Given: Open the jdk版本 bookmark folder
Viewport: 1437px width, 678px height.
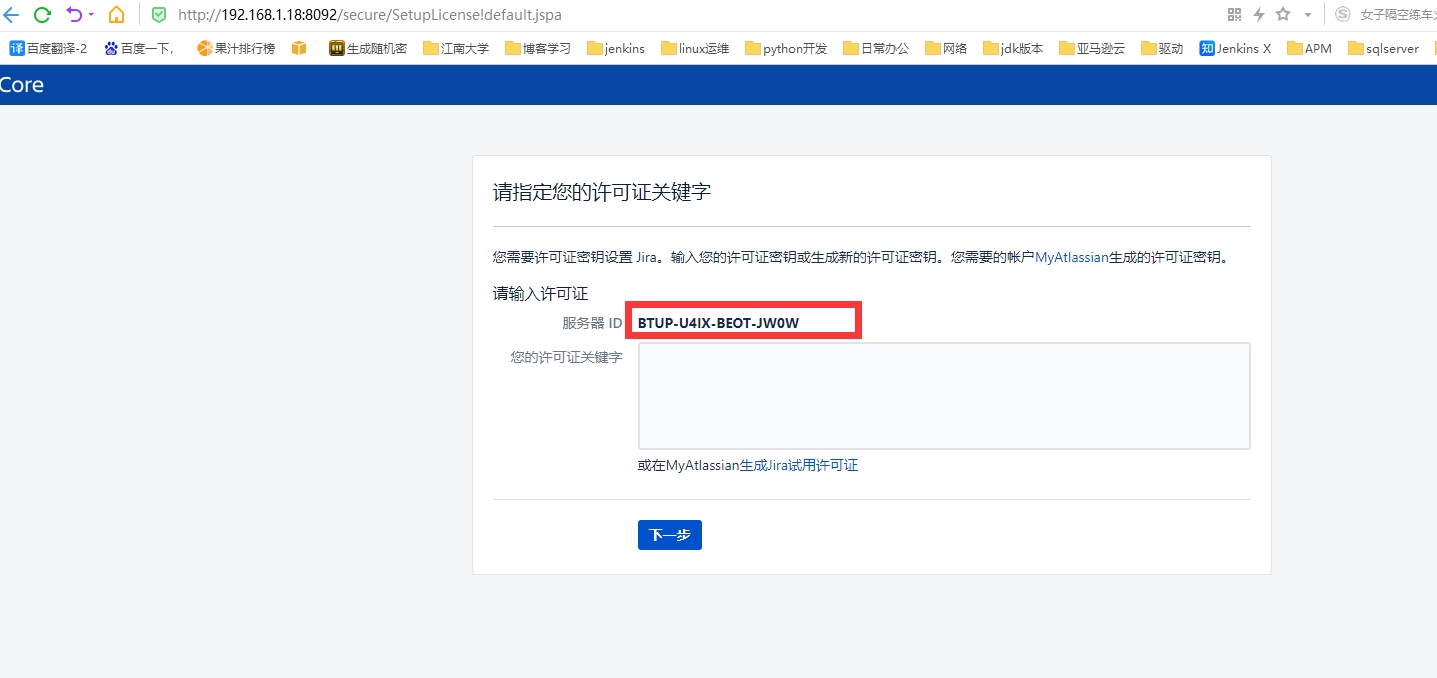Looking at the screenshot, I should tap(1013, 48).
